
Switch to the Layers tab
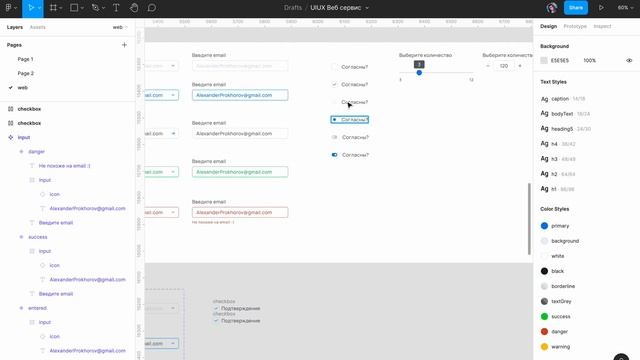coord(15,27)
